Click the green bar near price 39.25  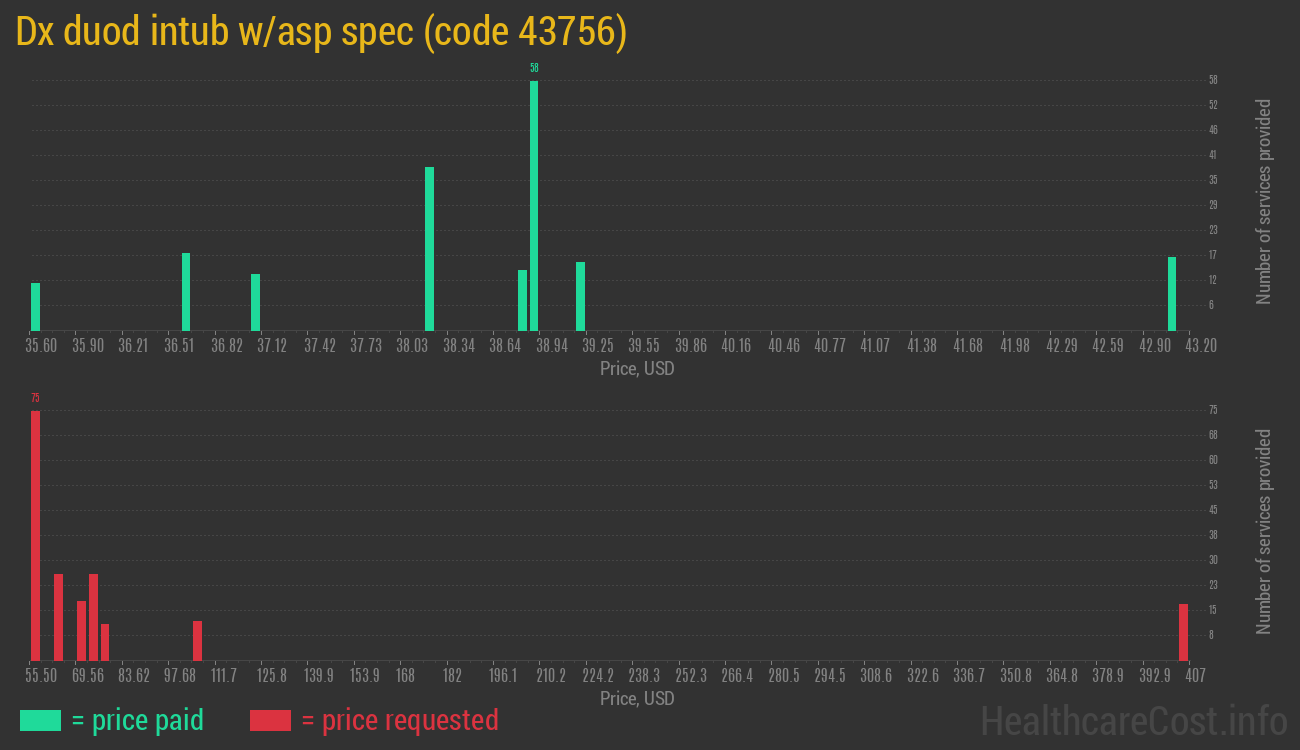click(580, 296)
